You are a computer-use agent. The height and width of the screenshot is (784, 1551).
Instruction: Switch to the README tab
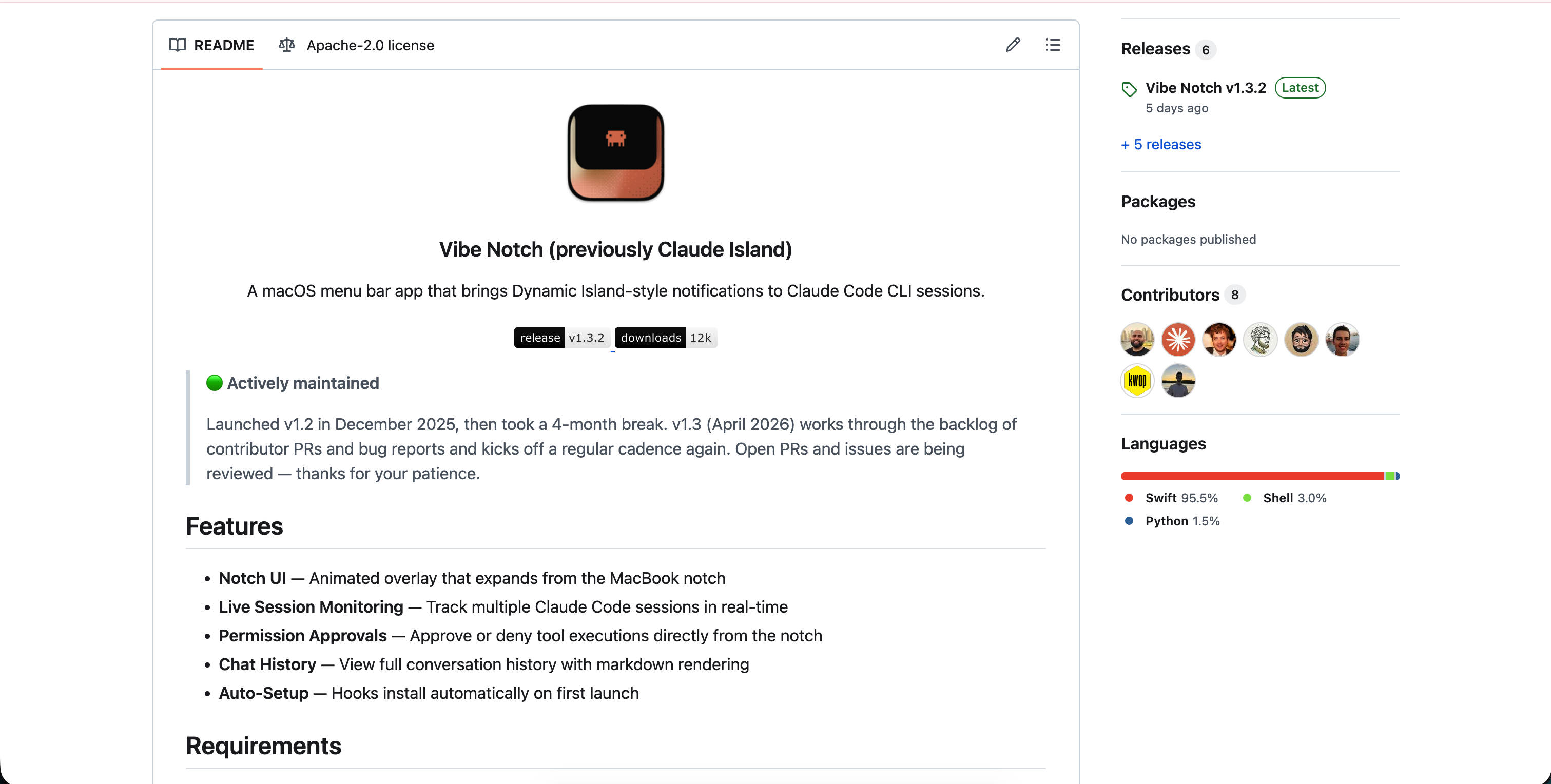coord(211,45)
